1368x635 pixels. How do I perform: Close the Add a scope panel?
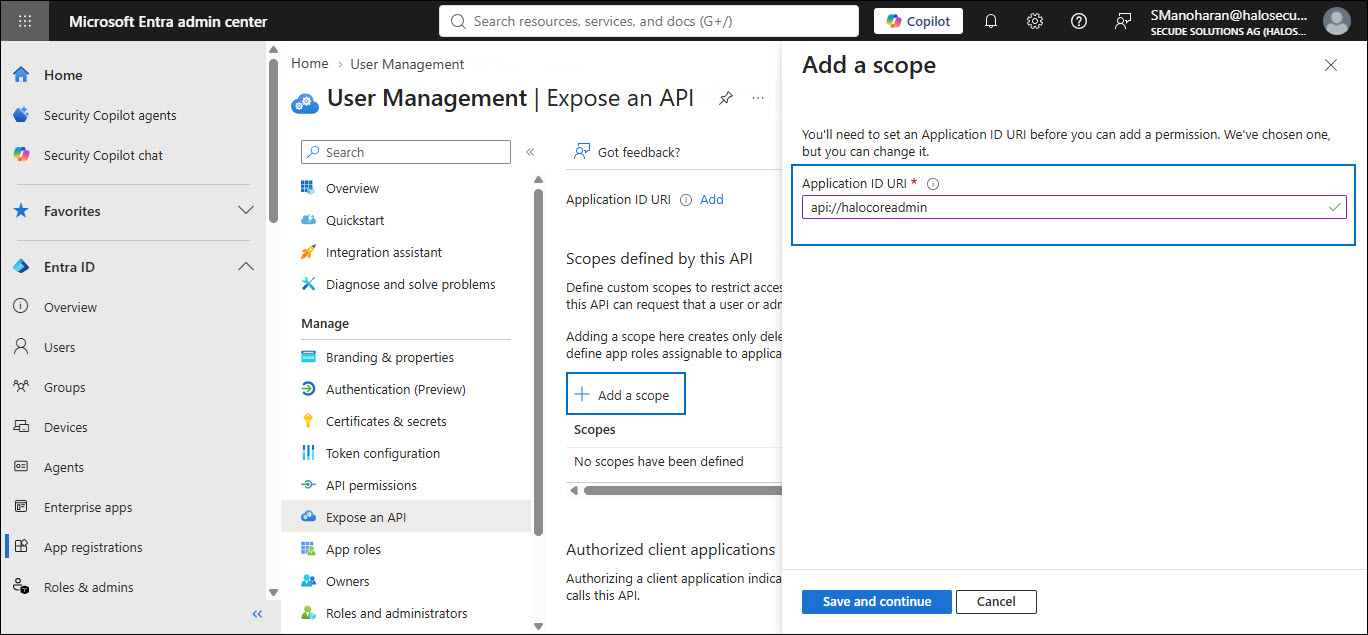click(1330, 65)
